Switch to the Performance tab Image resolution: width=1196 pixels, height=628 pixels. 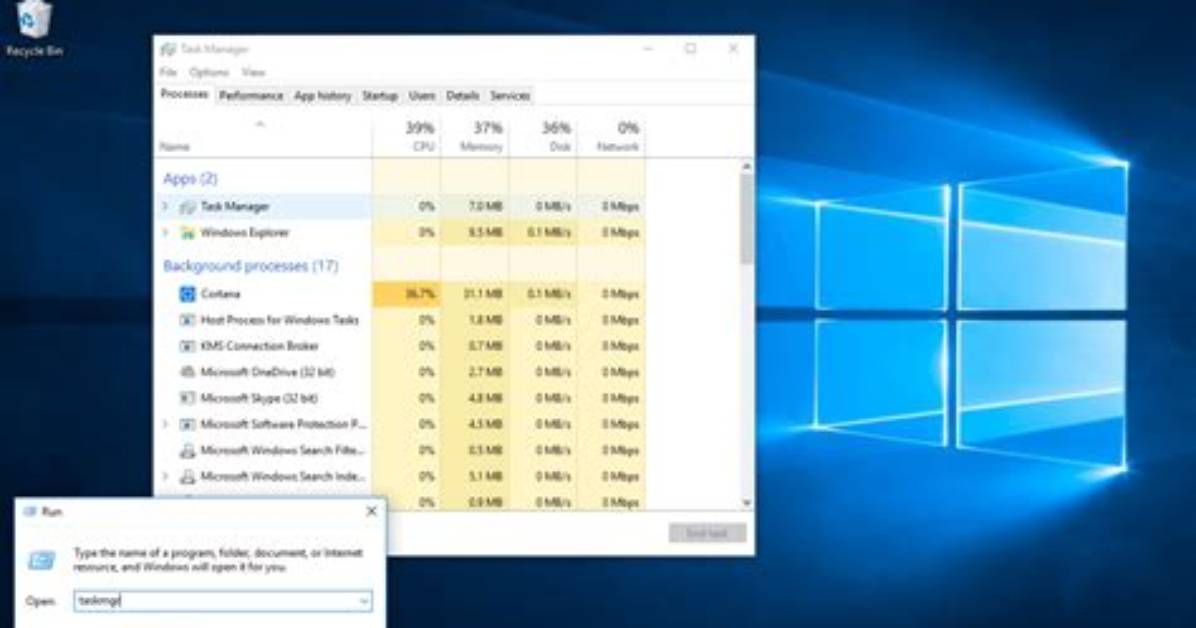click(251, 96)
